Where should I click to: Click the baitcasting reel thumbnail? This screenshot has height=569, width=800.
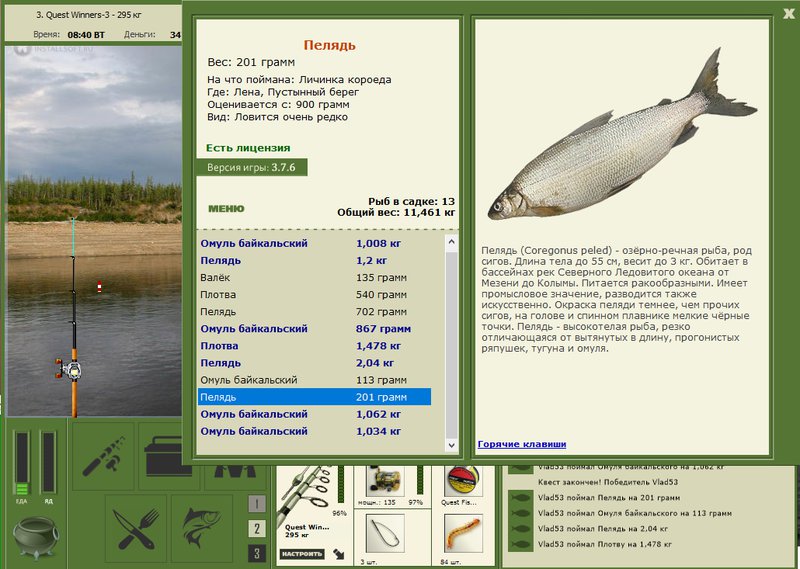point(385,481)
